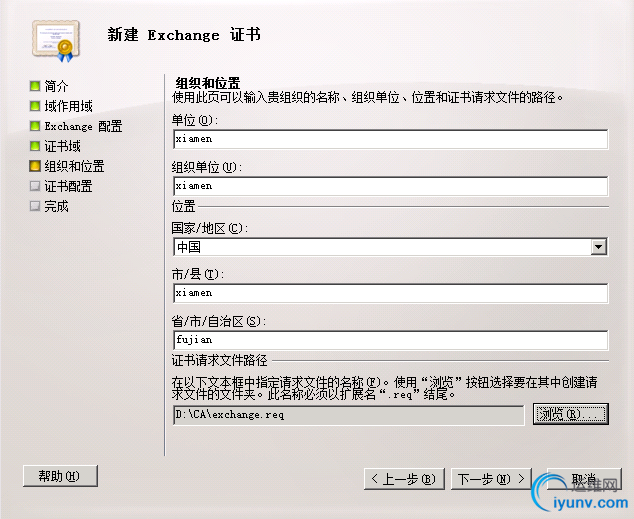Open the 国家/地区 dropdown arrow
This screenshot has height=519, width=634.
click(598, 247)
